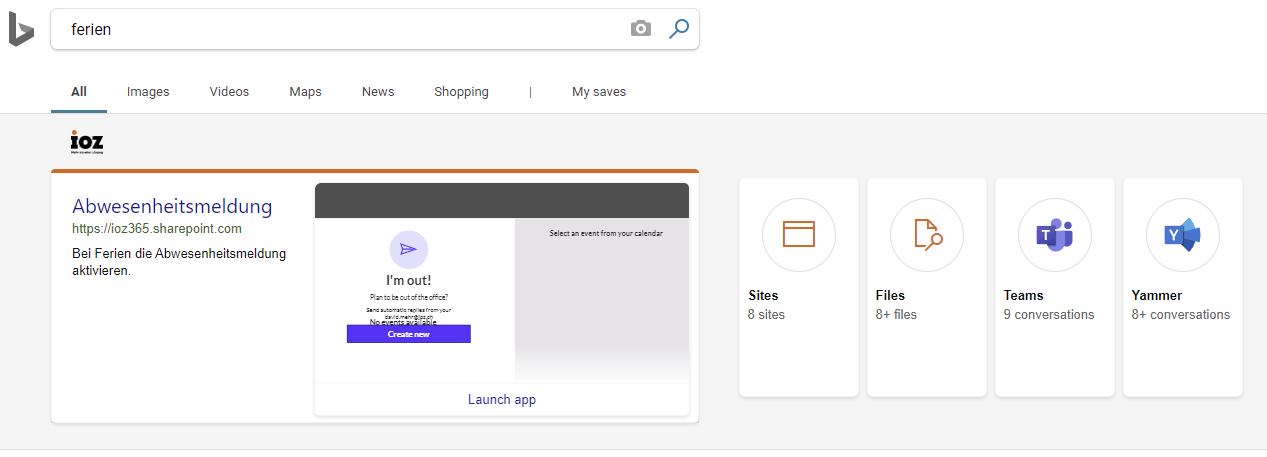Click Select an event from your calendar
This screenshot has height=457, width=1267.
pos(606,233)
